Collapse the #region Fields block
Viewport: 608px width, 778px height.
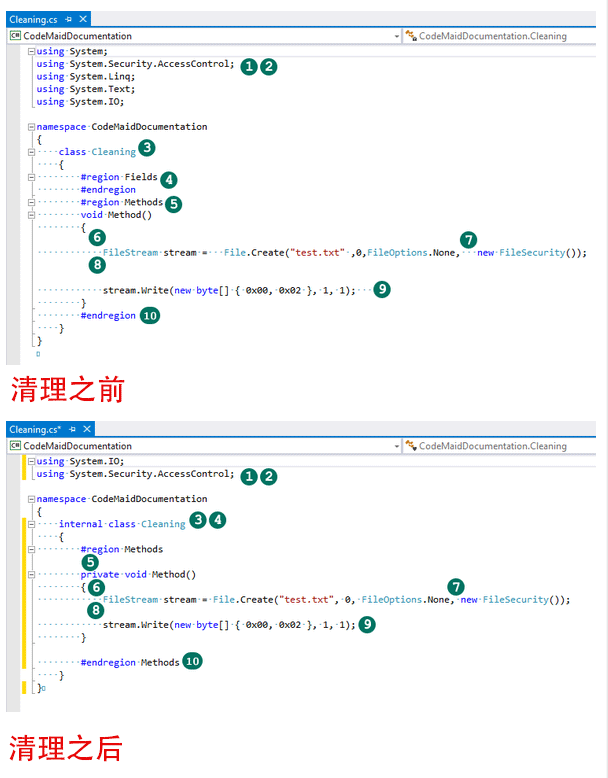(x=31, y=177)
